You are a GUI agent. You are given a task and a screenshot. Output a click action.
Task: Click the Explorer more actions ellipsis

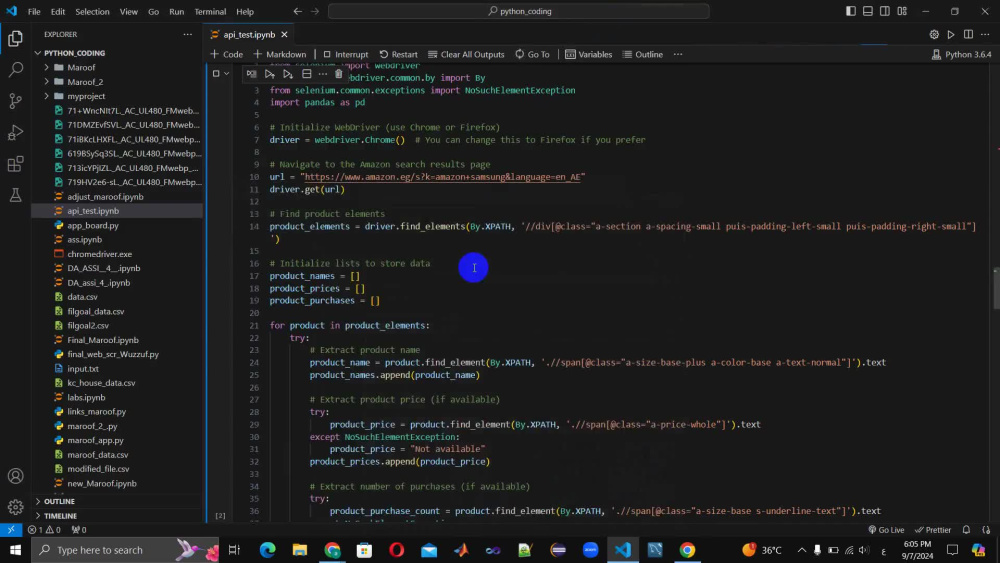[188, 34]
